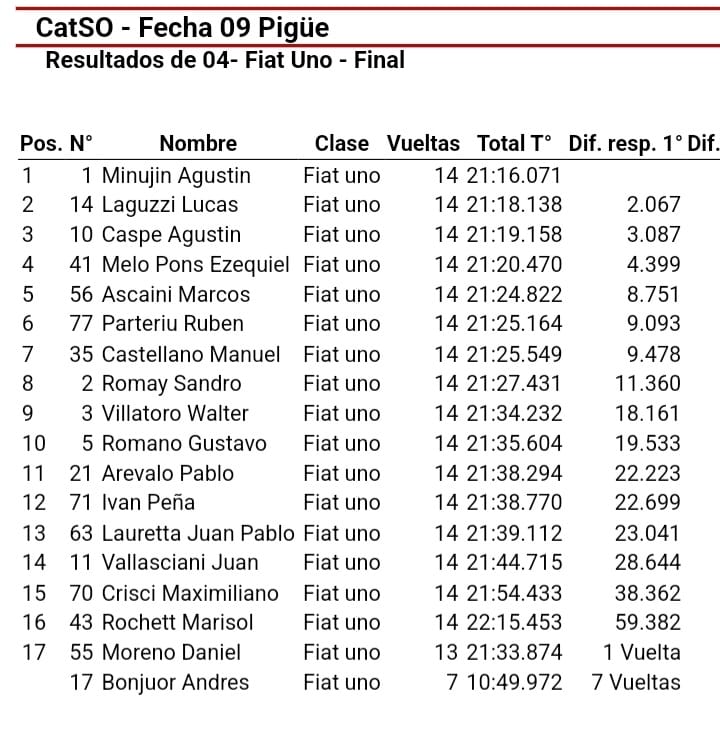Click the Clase column header
The height and width of the screenshot is (738, 720).
point(342,144)
